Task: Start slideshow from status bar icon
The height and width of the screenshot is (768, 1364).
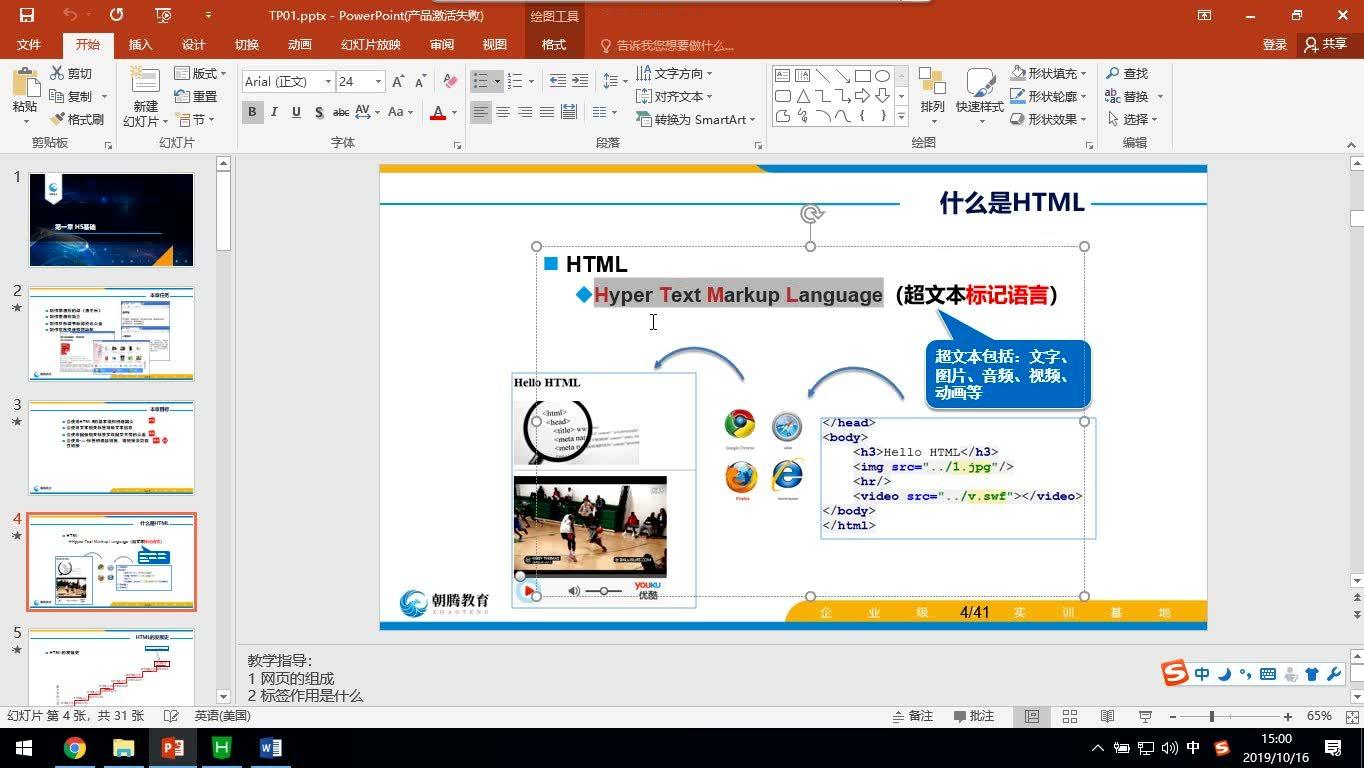Action: pyautogui.click(x=1145, y=716)
